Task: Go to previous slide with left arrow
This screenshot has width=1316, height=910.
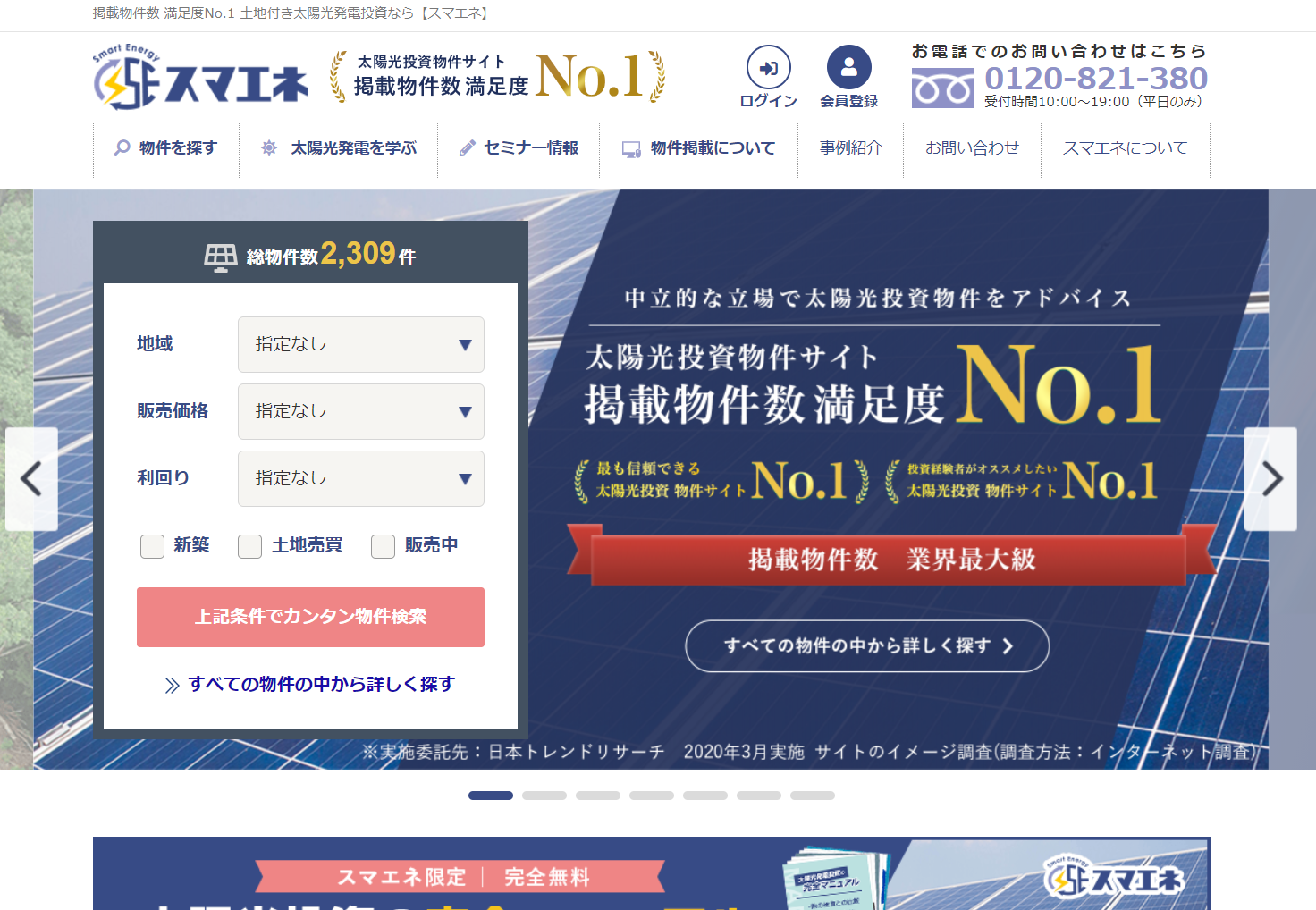Action: coord(32,479)
